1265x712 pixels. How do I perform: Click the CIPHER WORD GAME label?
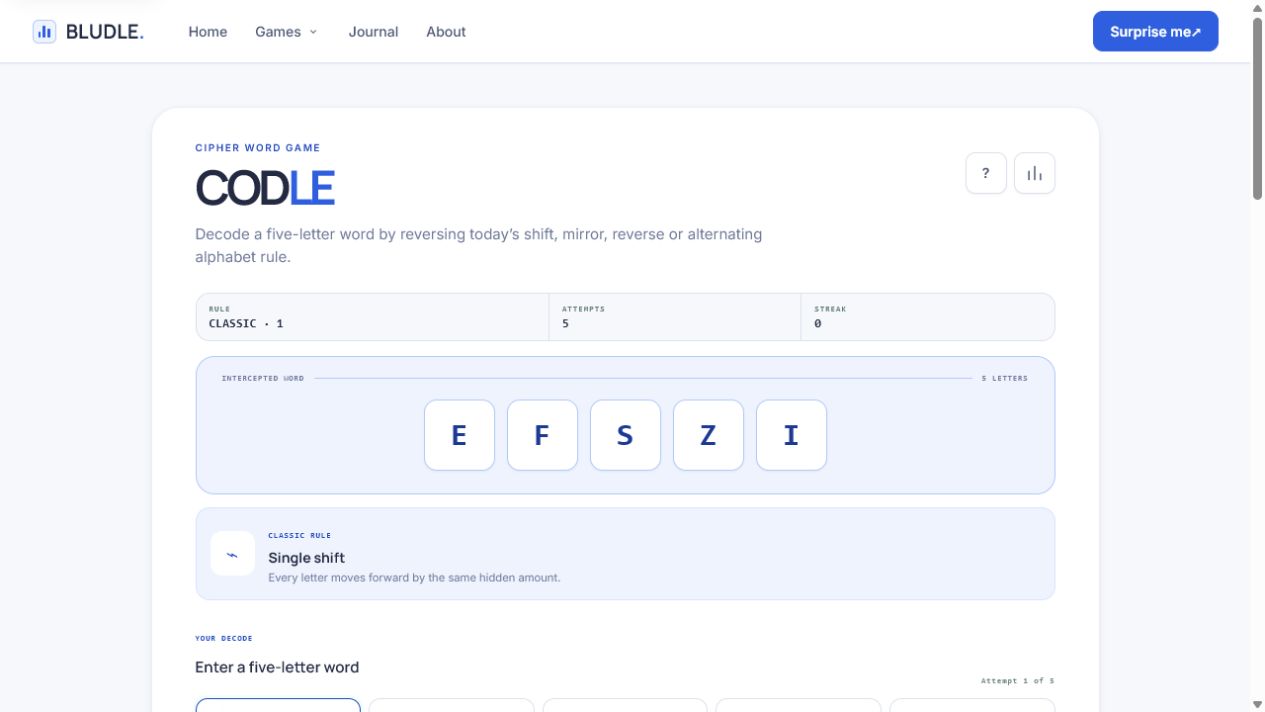pyautogui.click(x=258, y=148)
